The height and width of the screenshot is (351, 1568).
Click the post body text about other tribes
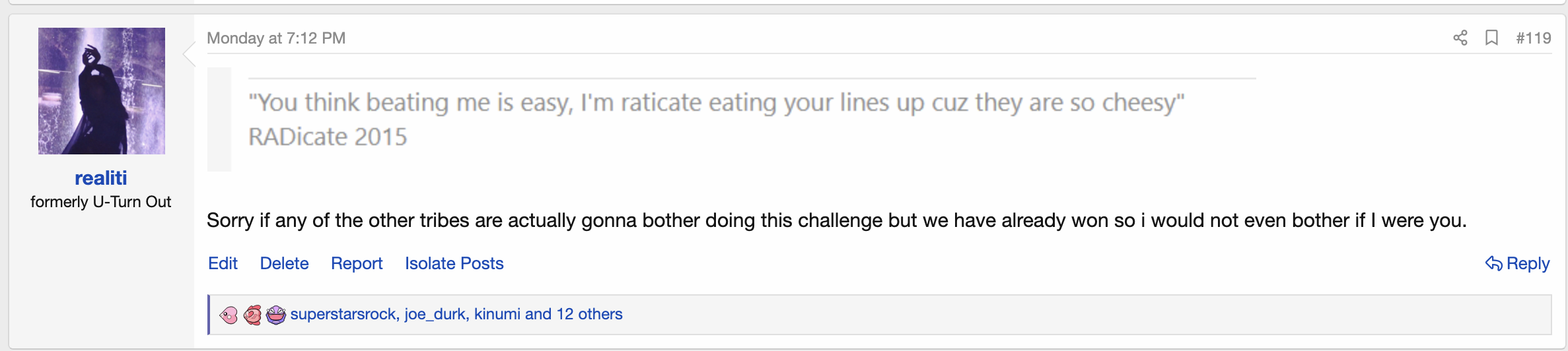tap(837, 220)
